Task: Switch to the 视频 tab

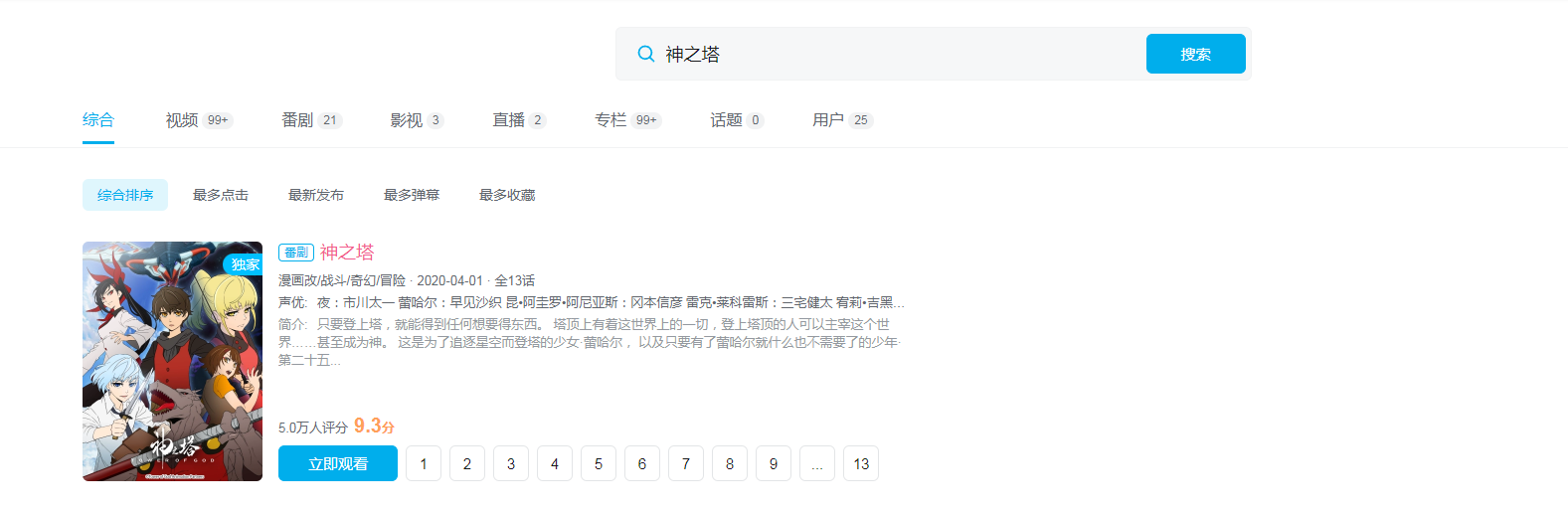Action: pyautogui.click(x=199, y=120)
